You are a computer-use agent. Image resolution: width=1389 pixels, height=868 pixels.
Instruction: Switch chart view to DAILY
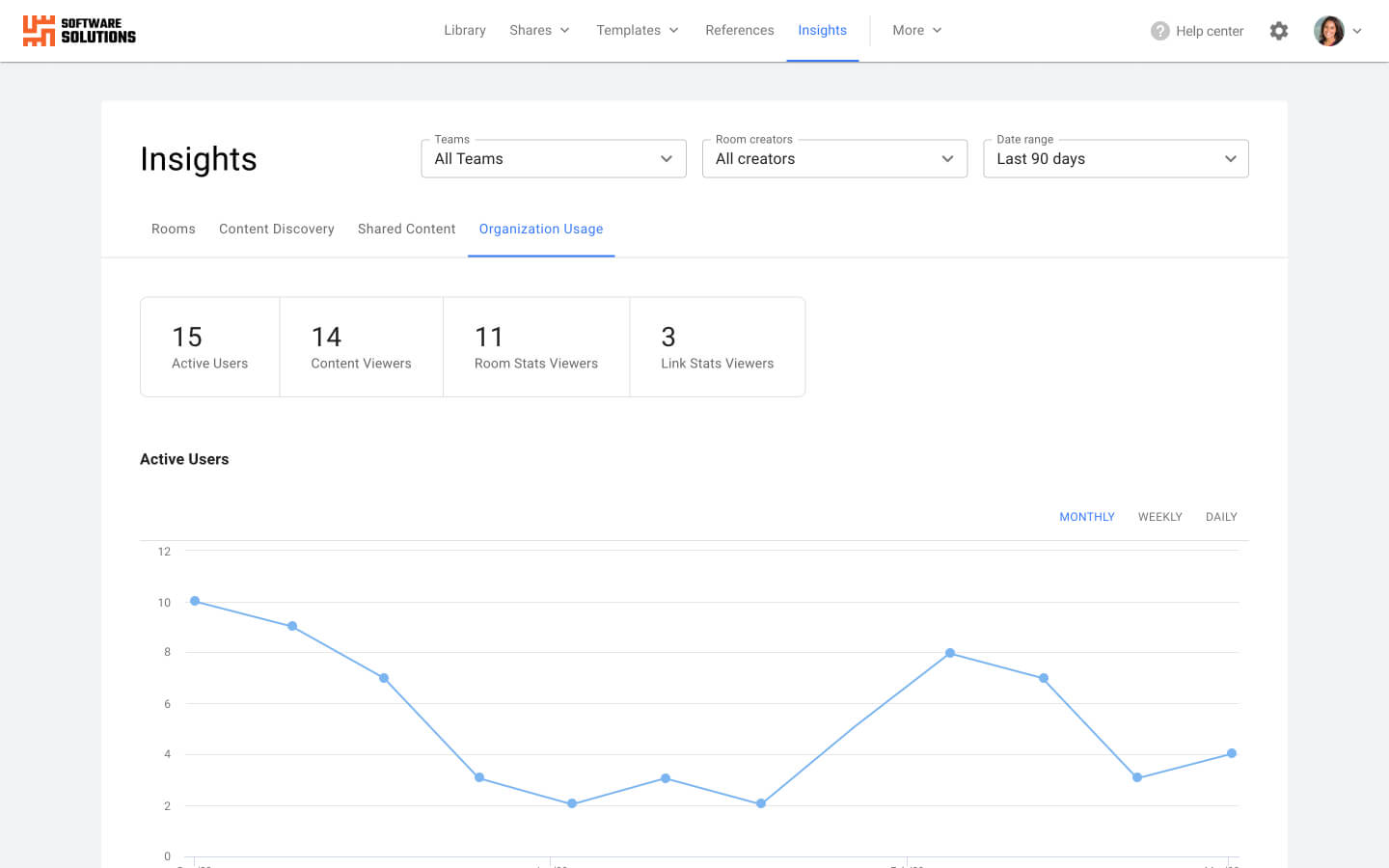[x=1220, y=516]
